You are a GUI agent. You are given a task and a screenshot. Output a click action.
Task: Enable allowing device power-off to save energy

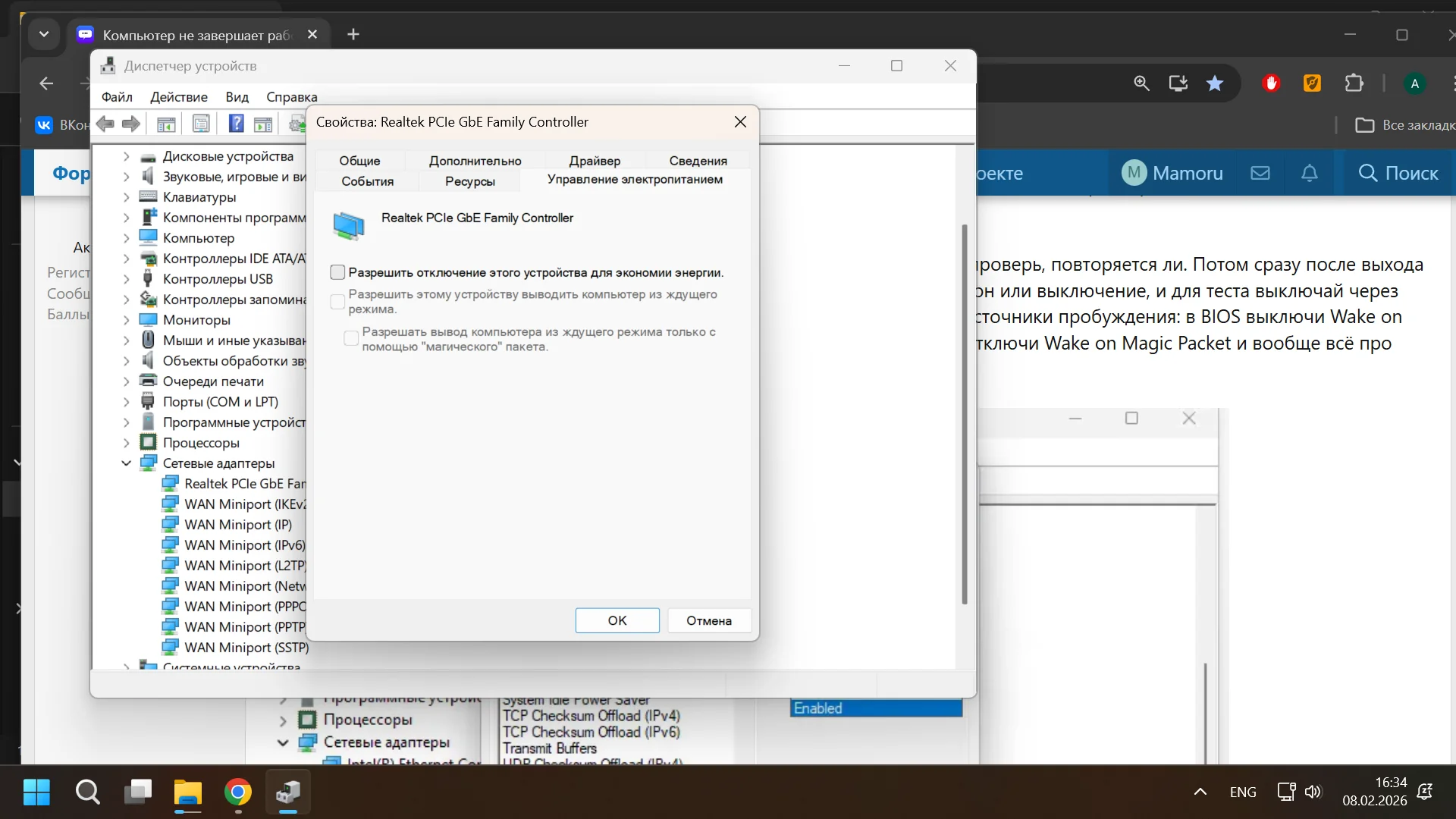click(337, 272)
